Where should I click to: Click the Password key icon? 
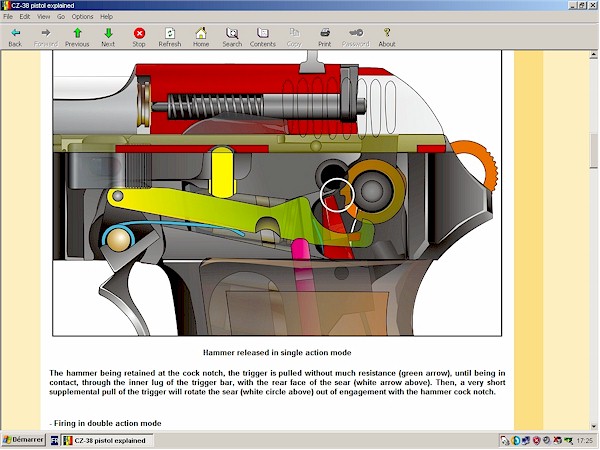pyautogui.click(x=355, y=37)
